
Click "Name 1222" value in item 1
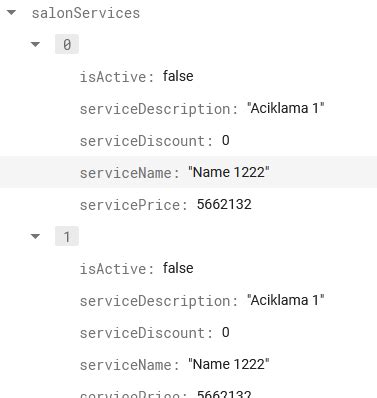[x=229, y=364]
